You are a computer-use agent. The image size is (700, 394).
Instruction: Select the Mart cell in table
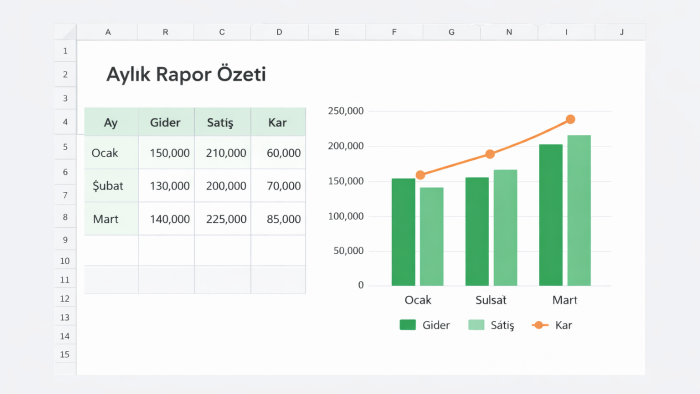111,219
